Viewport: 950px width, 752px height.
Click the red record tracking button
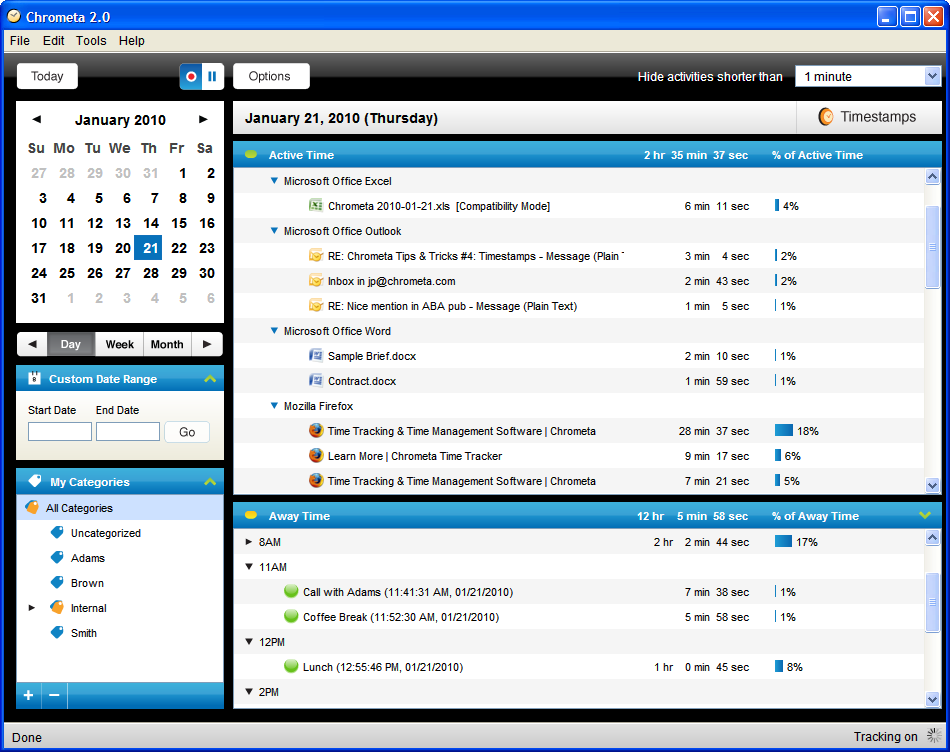point(191,76)
